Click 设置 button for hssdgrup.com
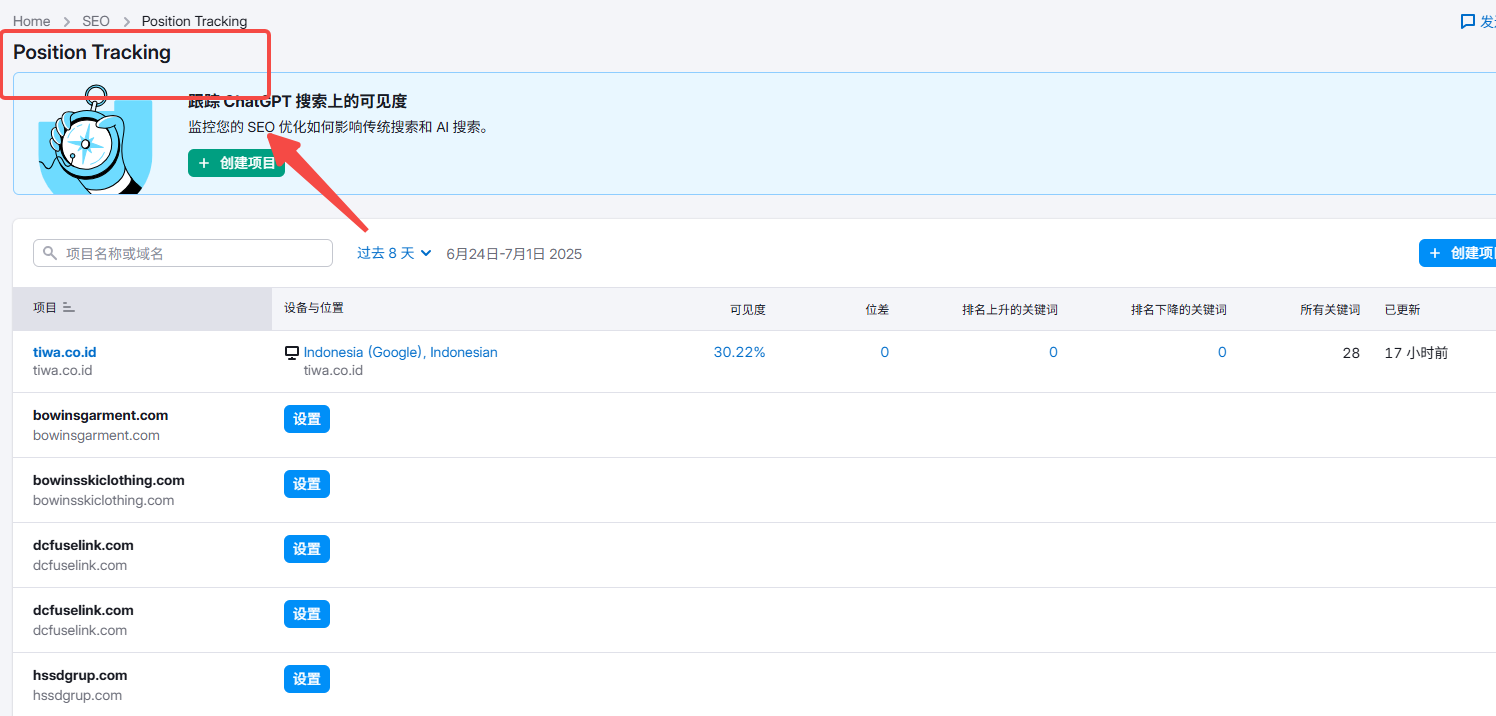 [x=306, y=679]
